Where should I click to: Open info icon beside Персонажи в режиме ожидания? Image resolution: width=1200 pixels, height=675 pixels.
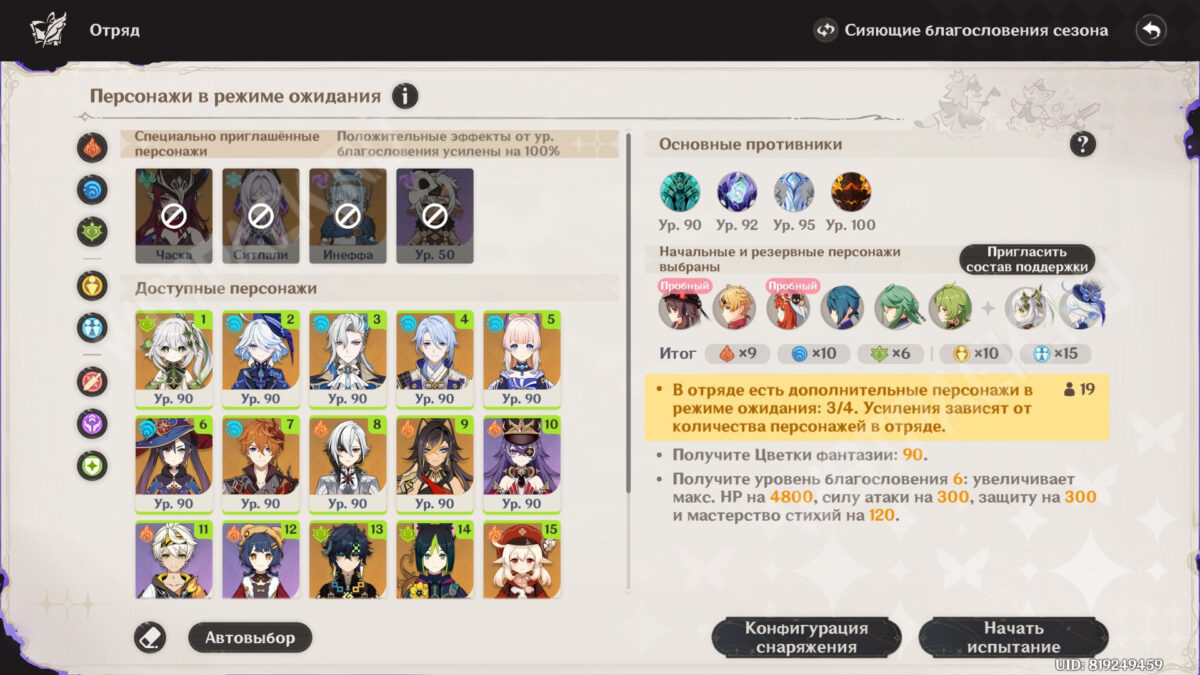point(405,96)
